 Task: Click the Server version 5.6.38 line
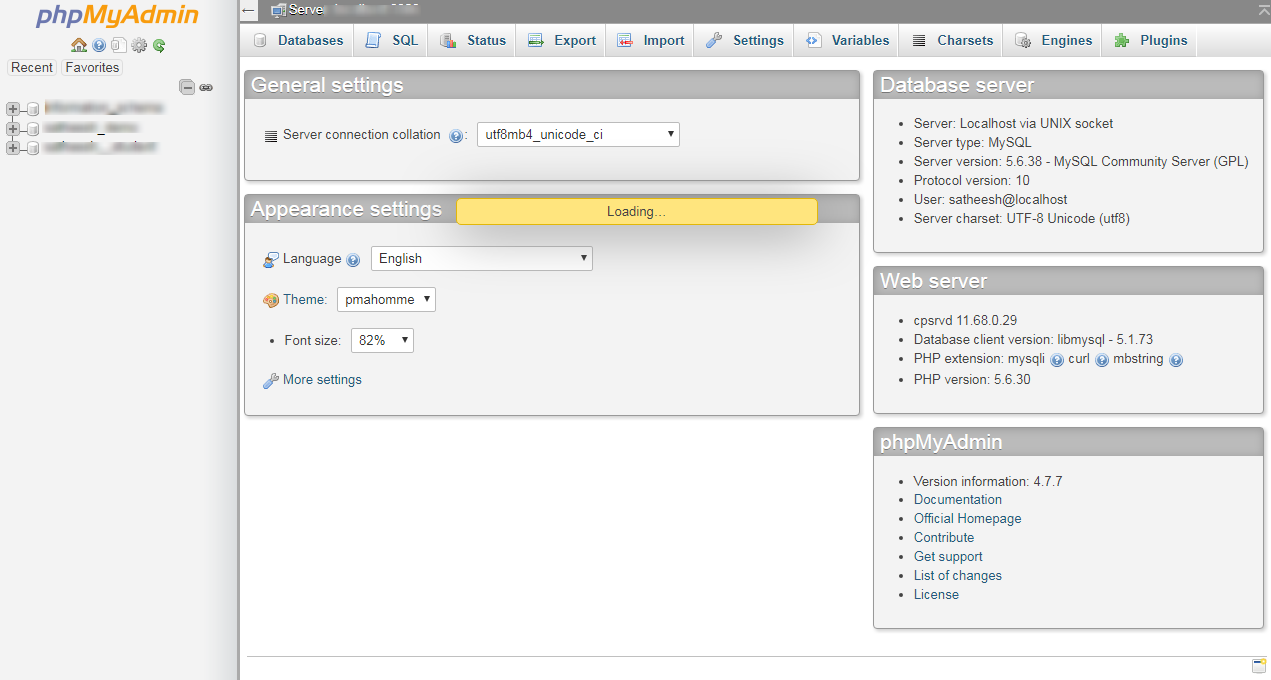pyautogui.click(x=1081, y=162)
